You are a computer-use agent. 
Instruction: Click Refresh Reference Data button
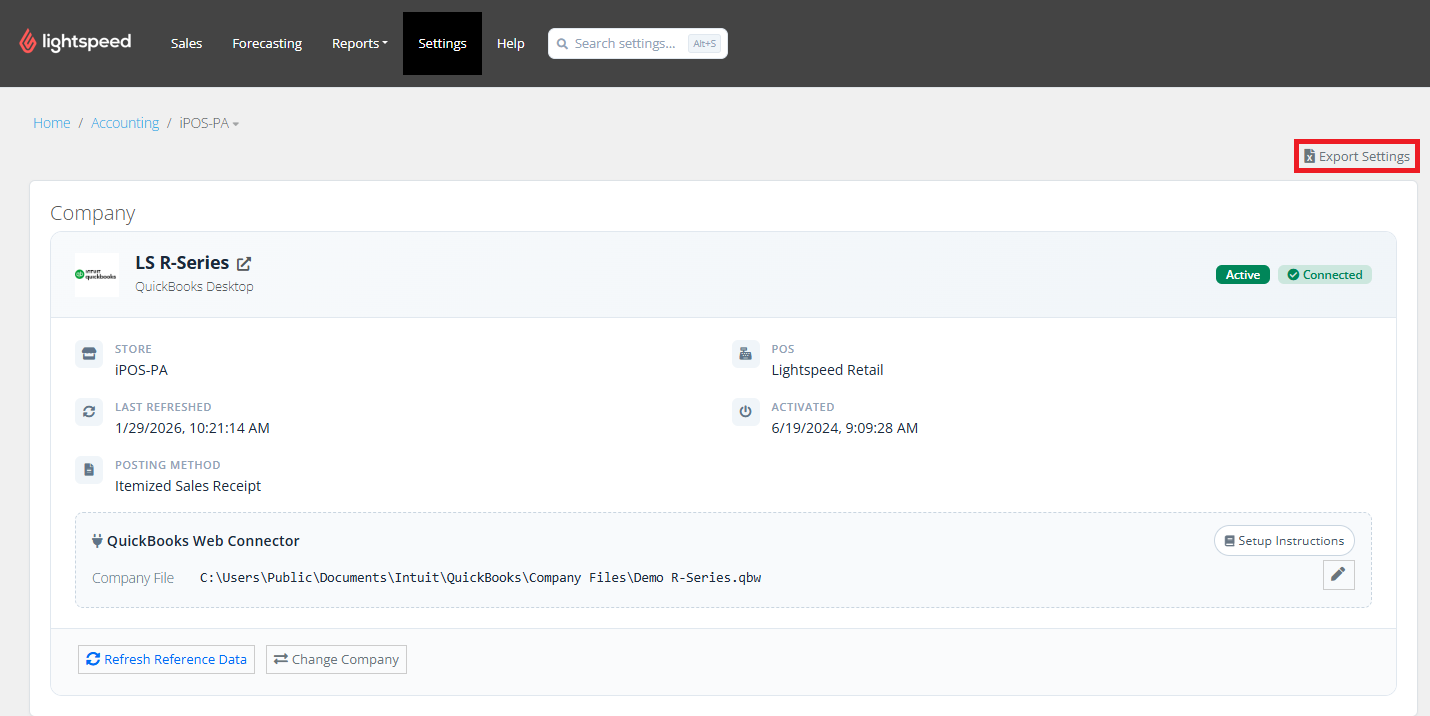pyautogui.click(x=166, y=660)
